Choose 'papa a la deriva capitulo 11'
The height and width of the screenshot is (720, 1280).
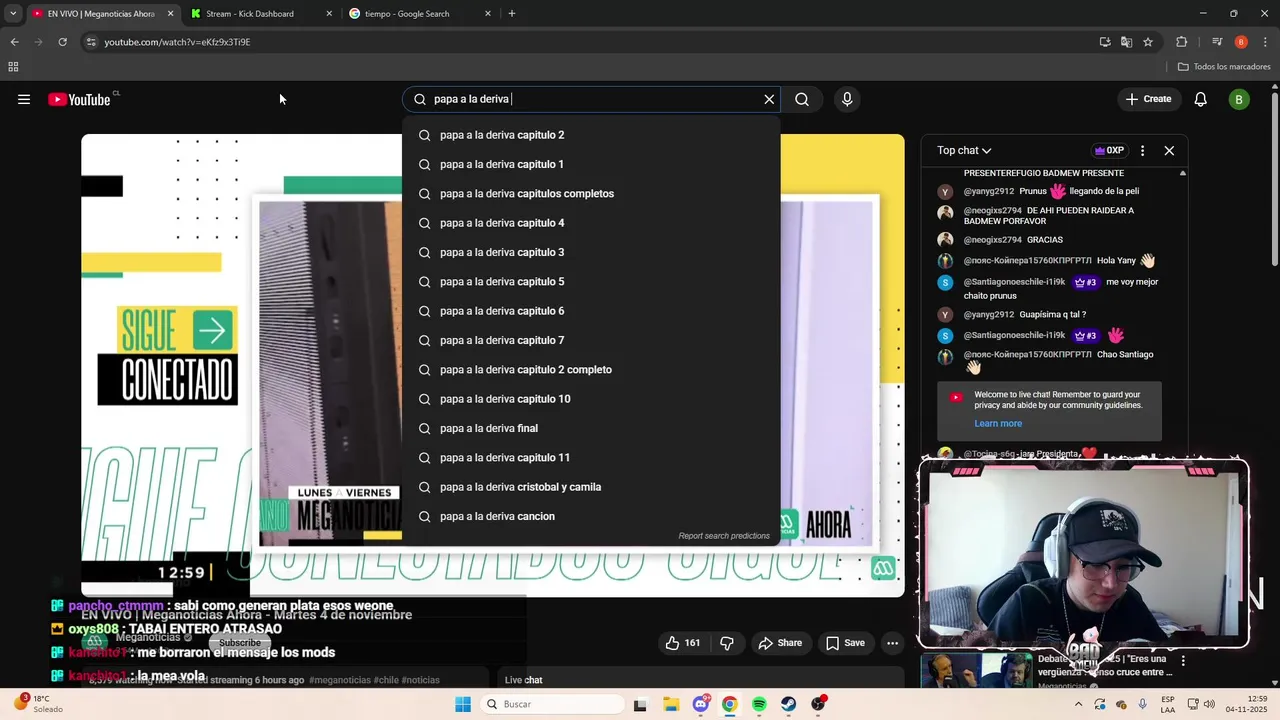coord(591,457)
